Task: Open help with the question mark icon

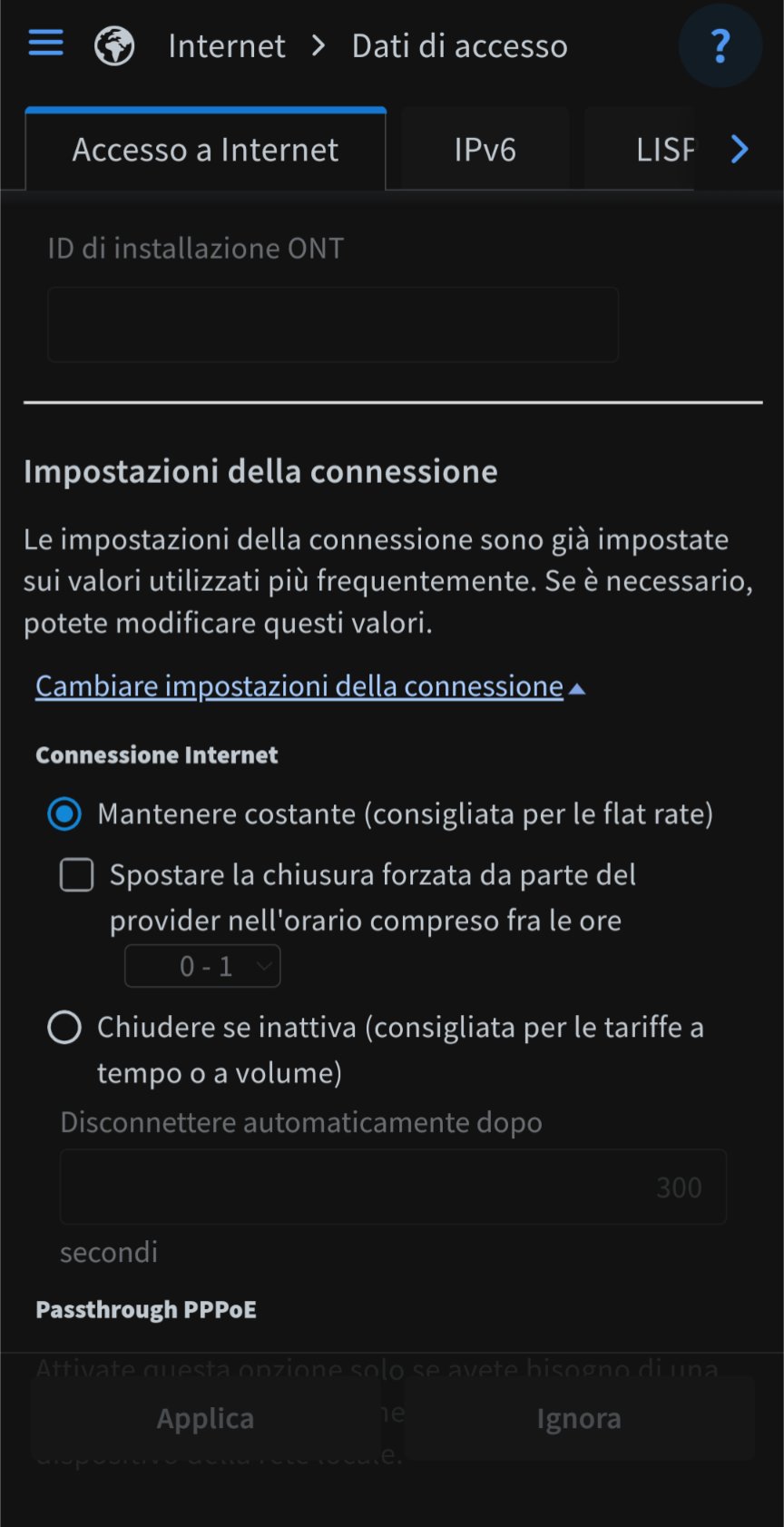Action: click(720, 45)
